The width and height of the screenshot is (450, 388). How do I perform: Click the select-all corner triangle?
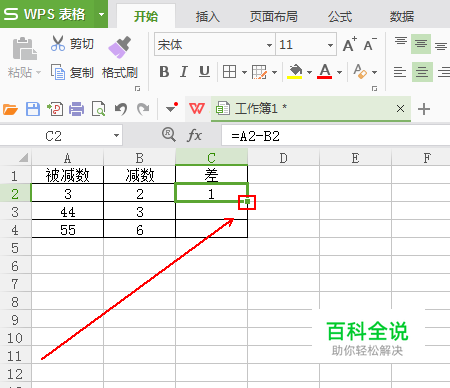[23, 157]
